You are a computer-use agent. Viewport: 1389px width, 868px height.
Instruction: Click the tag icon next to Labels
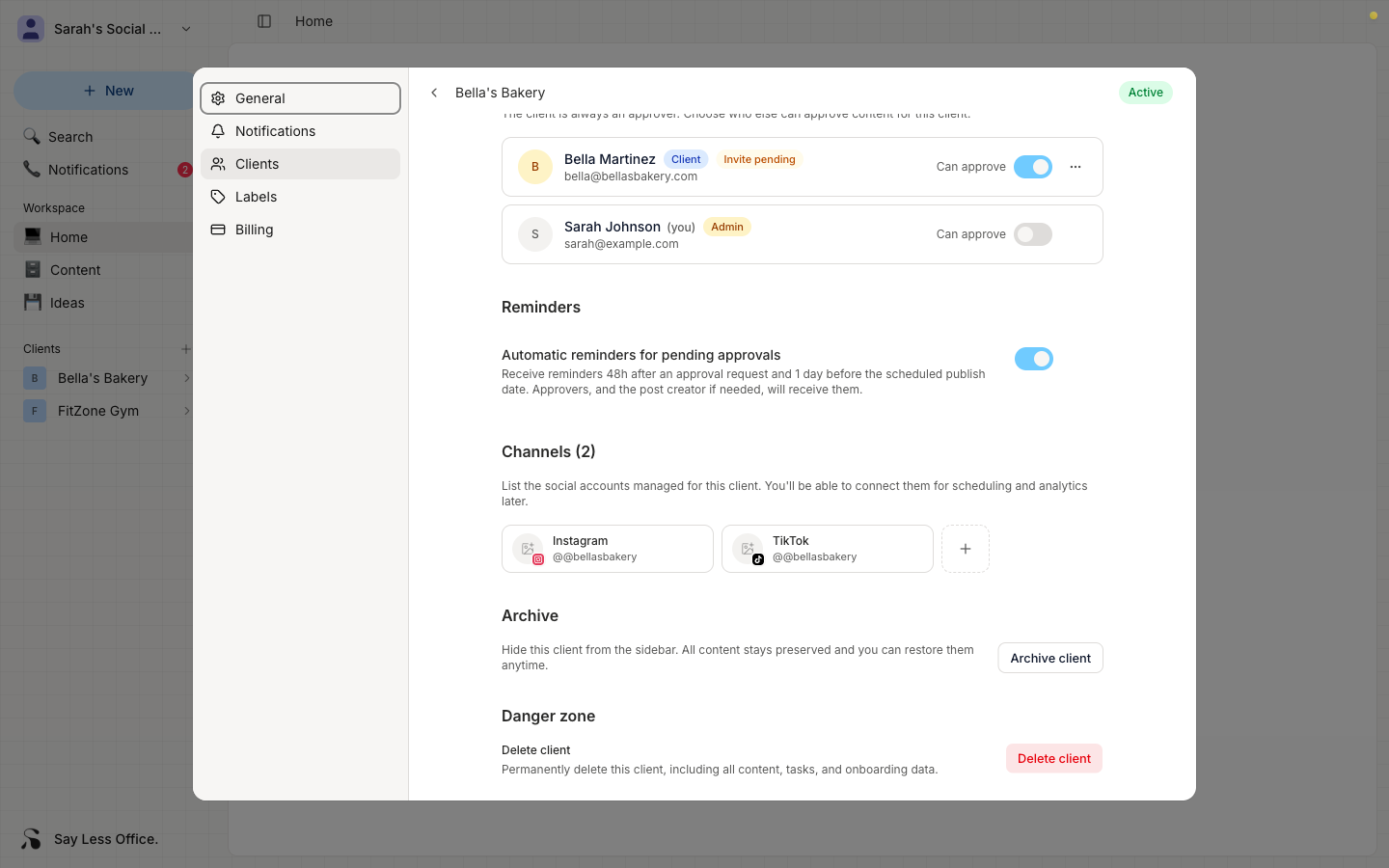tap(218, 197)
